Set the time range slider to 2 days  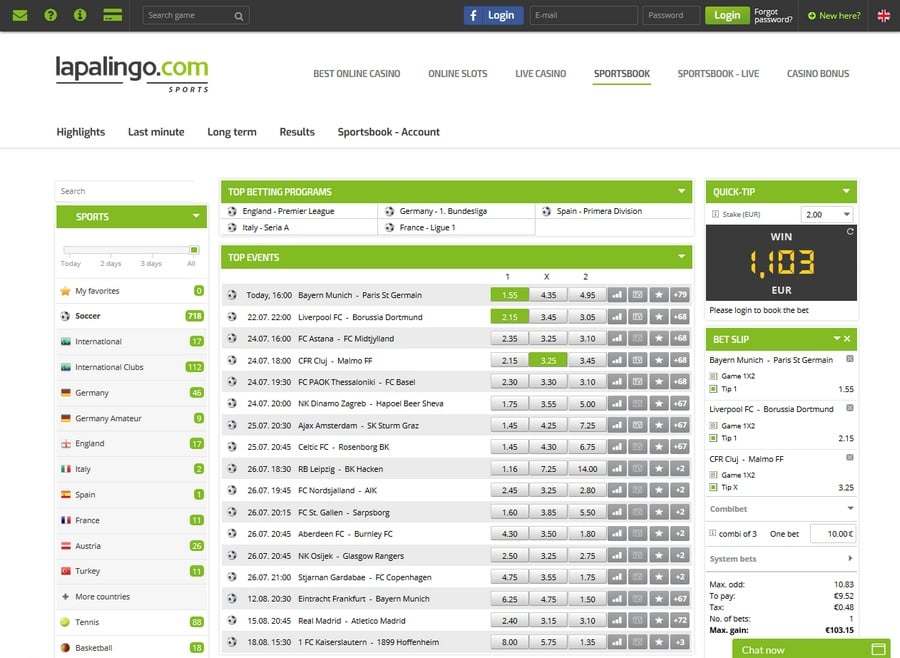tap(111, 264)
